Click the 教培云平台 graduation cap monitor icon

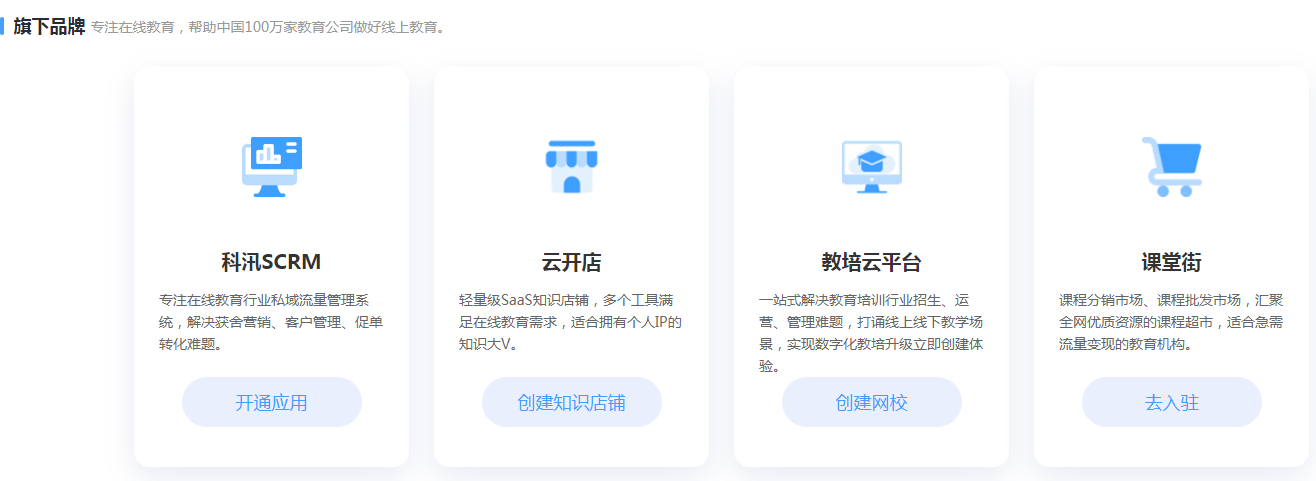coord(871,166)
